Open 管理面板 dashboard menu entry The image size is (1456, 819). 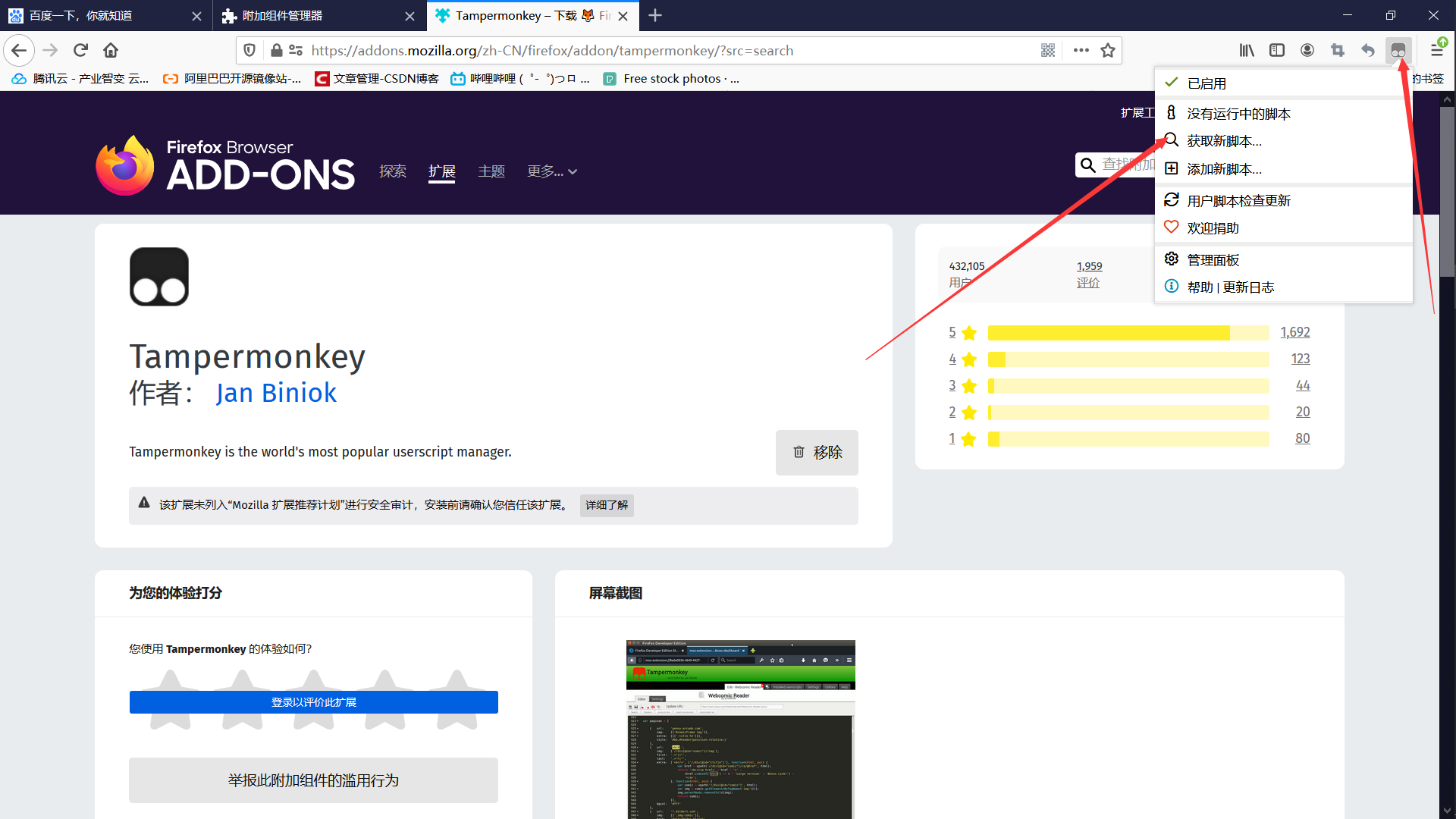1213,260
